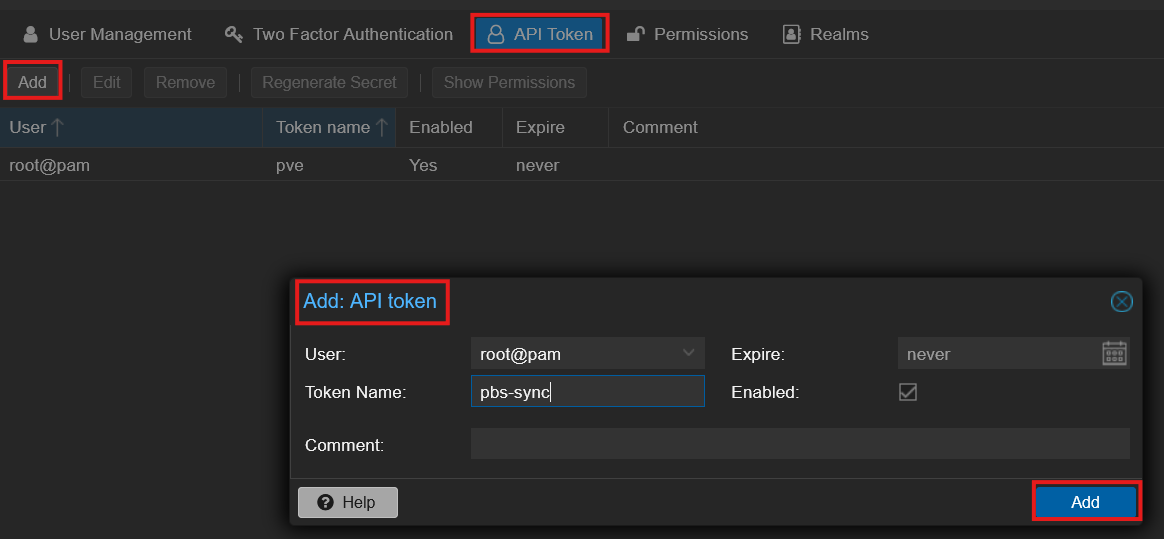The width and height of the screenshot is (1164, 539).
Task: Click Regenerate Secret button
Action: (x=330, y=82)
